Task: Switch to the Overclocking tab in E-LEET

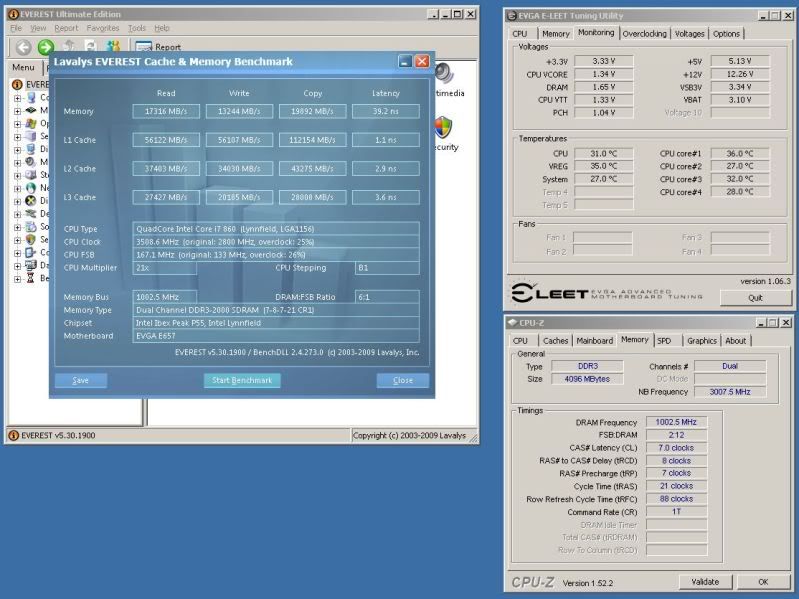Action: [645, 34]
